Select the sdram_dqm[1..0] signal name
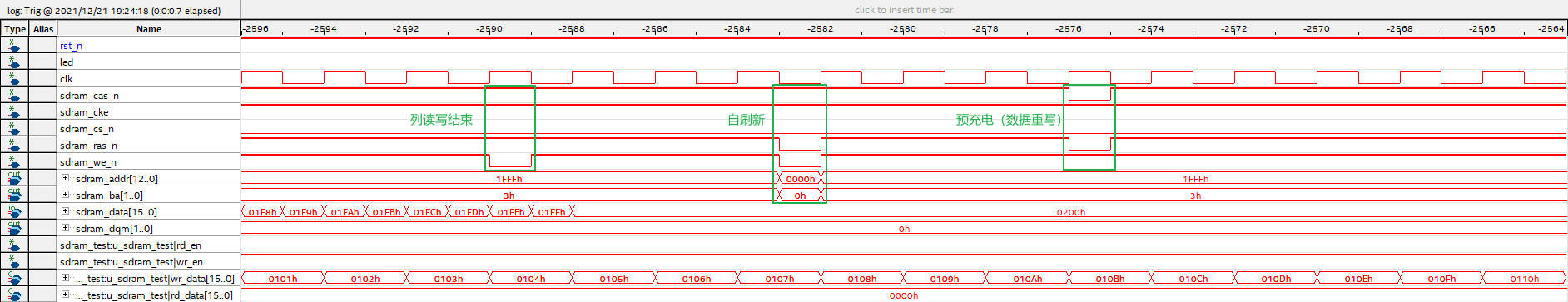The image size is (1568, 302). [114, 229]
